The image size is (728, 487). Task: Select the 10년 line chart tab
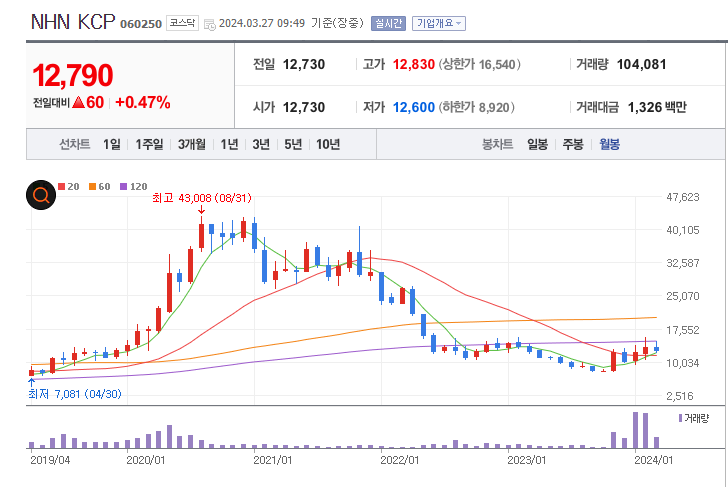click(x=328, y=144)
